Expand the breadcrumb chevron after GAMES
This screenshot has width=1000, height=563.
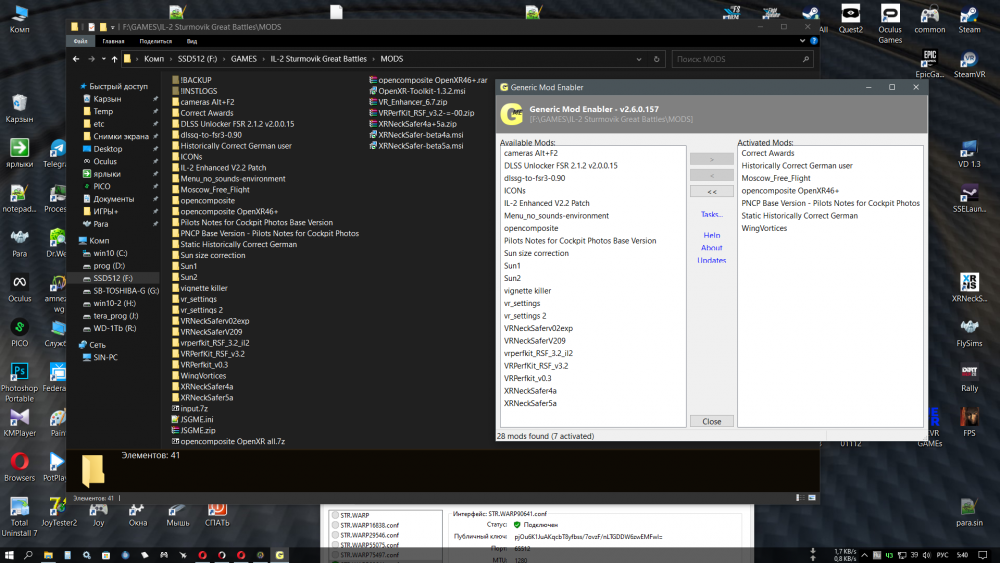tap(263, 59)
